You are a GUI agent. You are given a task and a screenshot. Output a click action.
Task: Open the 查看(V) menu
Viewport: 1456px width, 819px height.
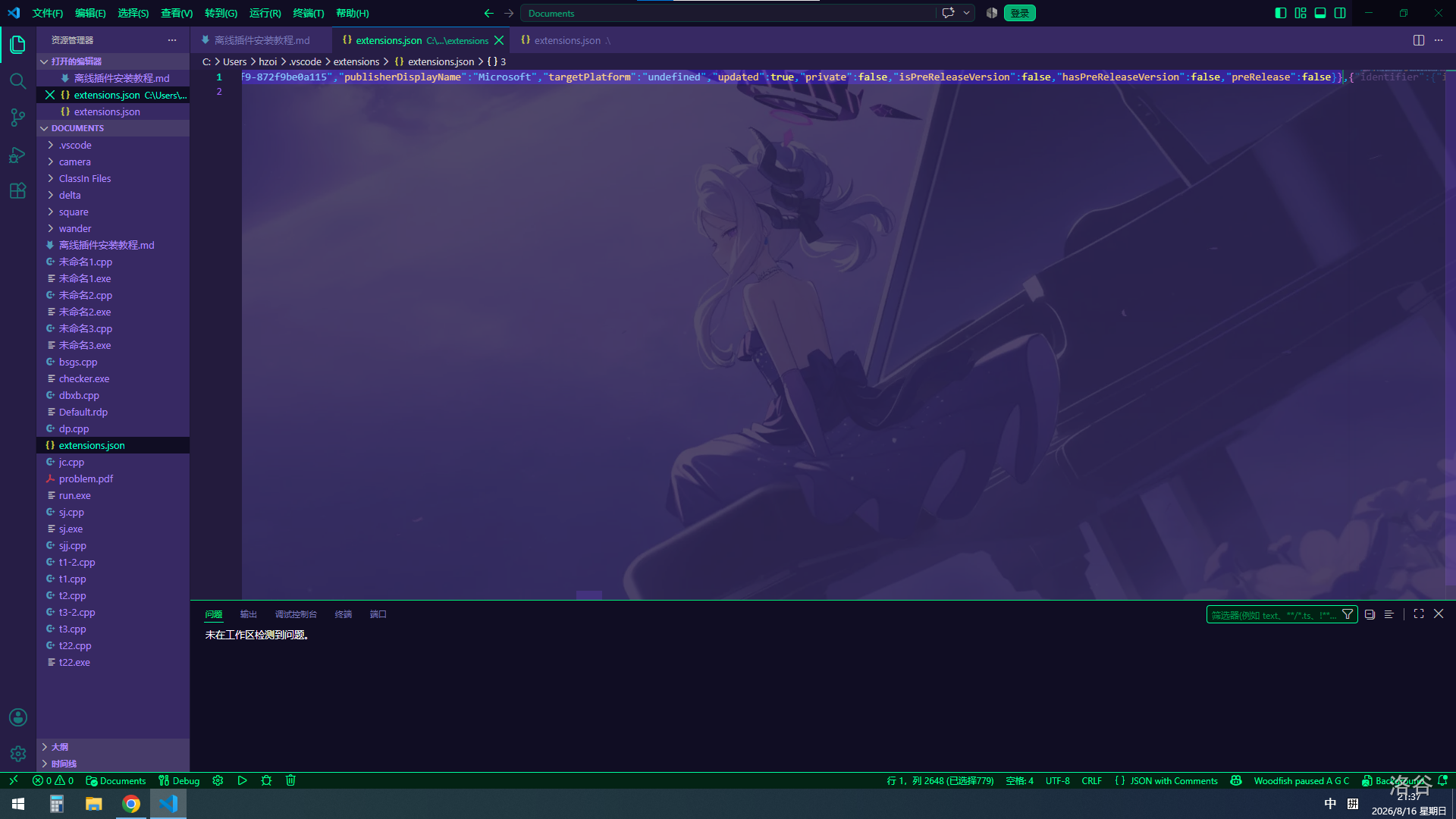177,13
